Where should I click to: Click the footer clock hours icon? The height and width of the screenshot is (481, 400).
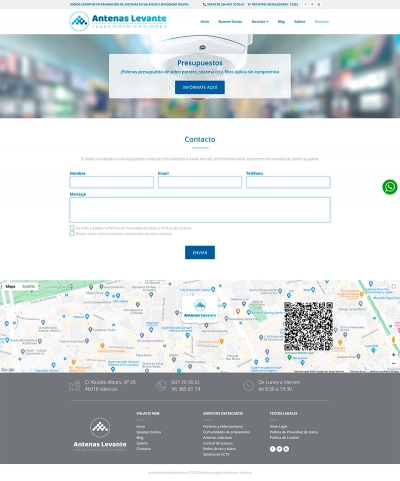tap(248, 385)
